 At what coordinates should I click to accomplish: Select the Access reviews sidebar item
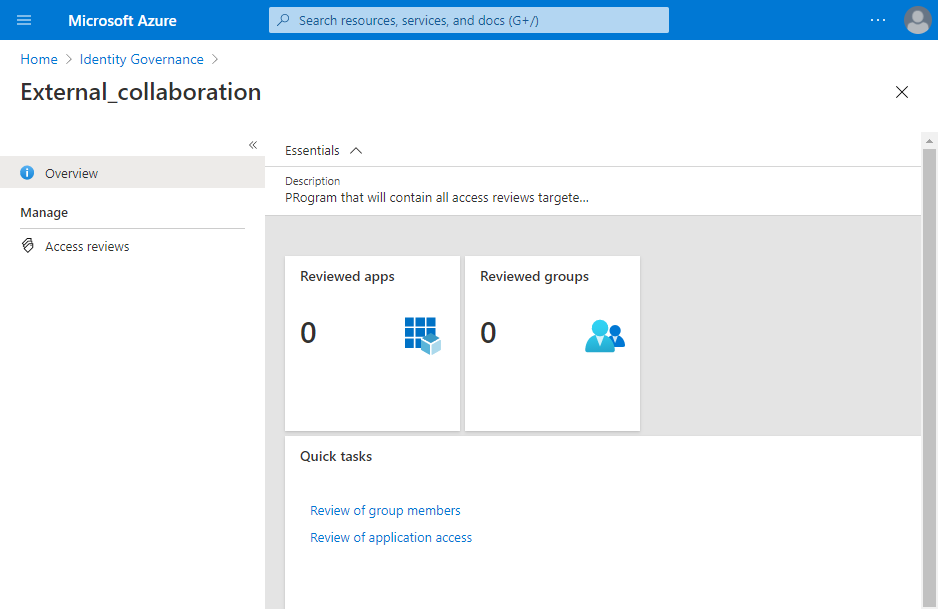tap(88, 246)
